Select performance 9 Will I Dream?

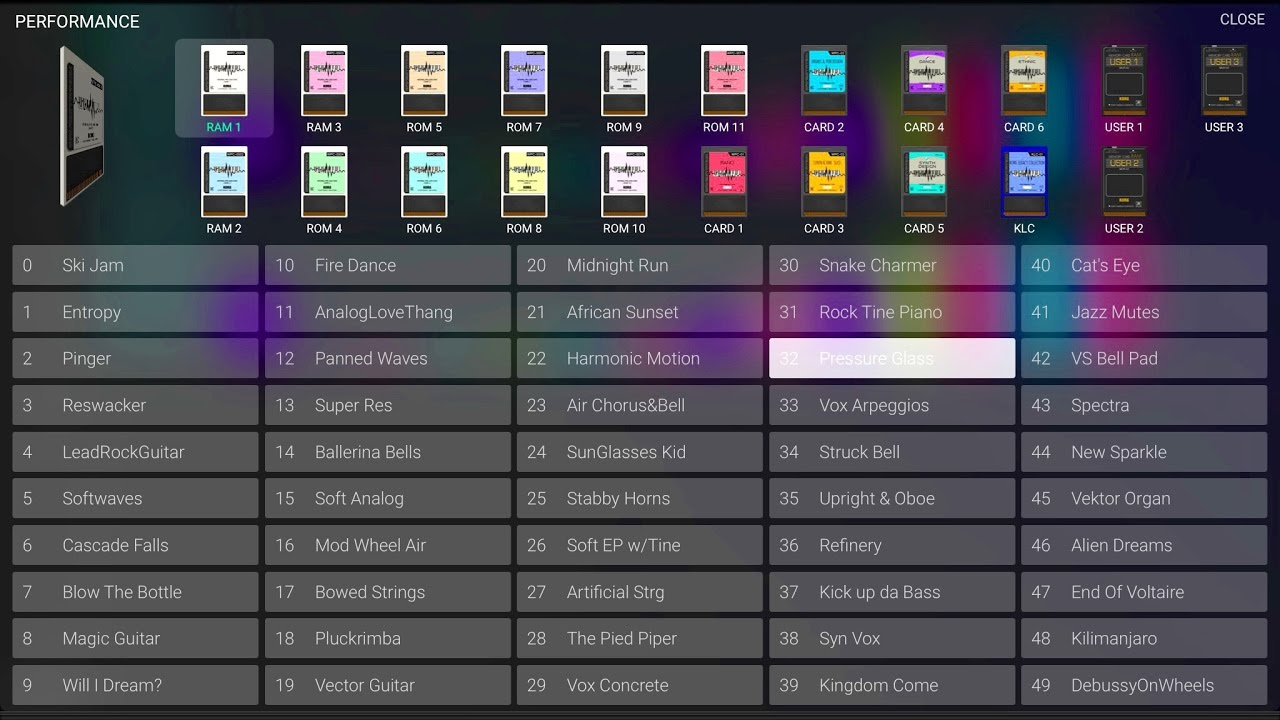(x=135, y=685)
